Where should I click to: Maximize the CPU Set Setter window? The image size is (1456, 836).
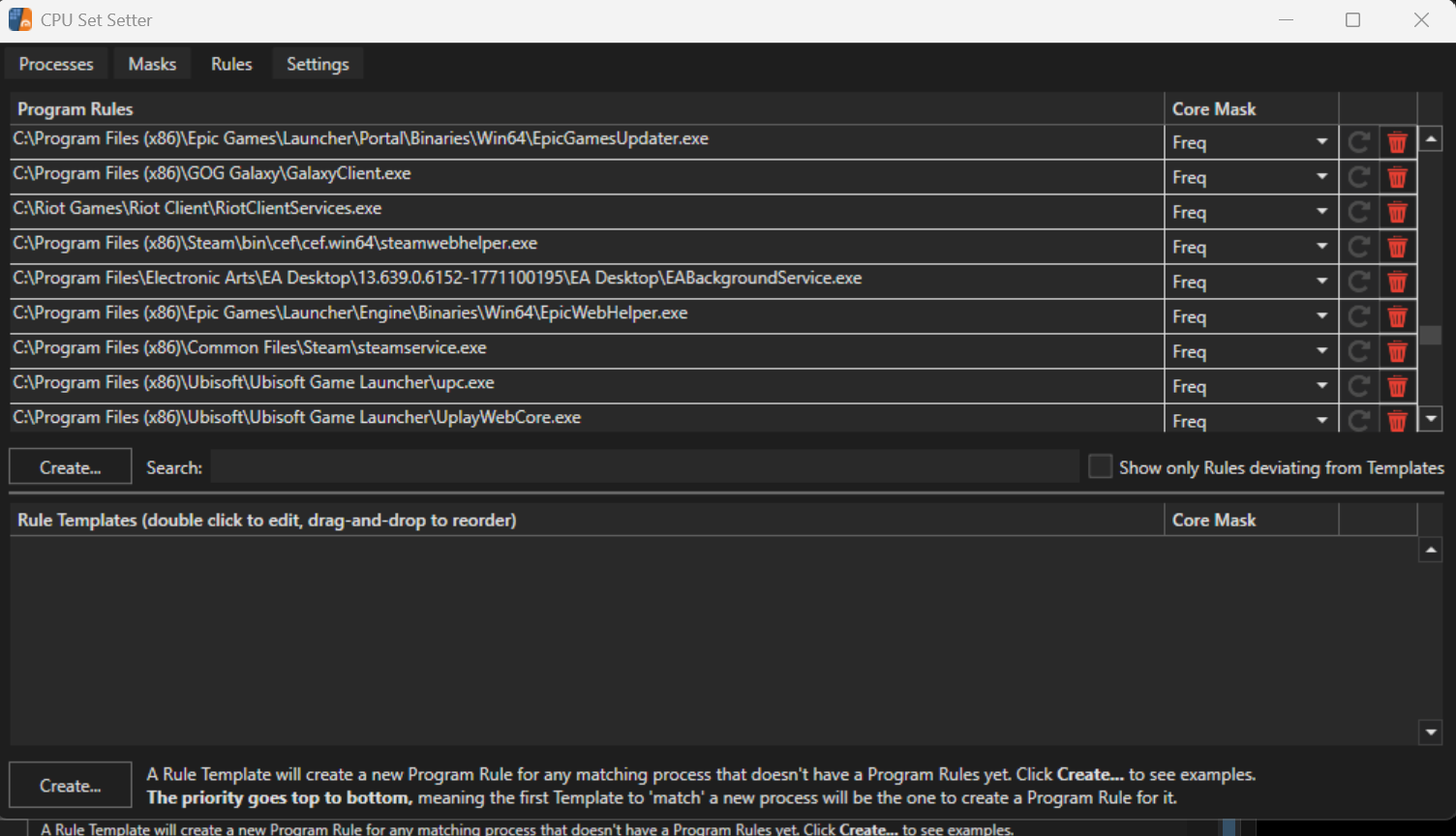click(x=1353, y=20)
